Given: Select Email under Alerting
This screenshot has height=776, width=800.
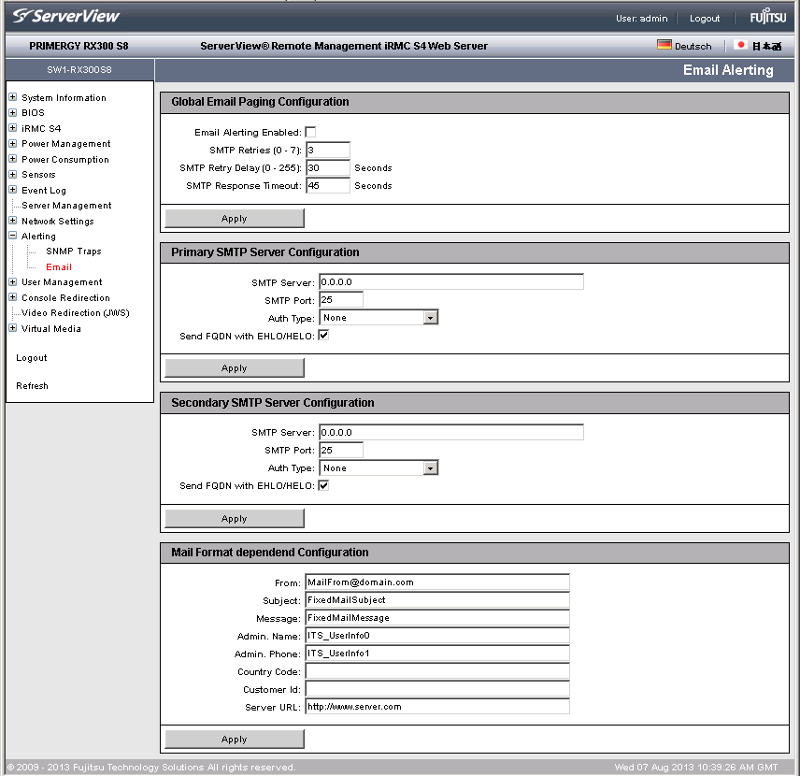Looking at the screenshot, I should (59, 267).
